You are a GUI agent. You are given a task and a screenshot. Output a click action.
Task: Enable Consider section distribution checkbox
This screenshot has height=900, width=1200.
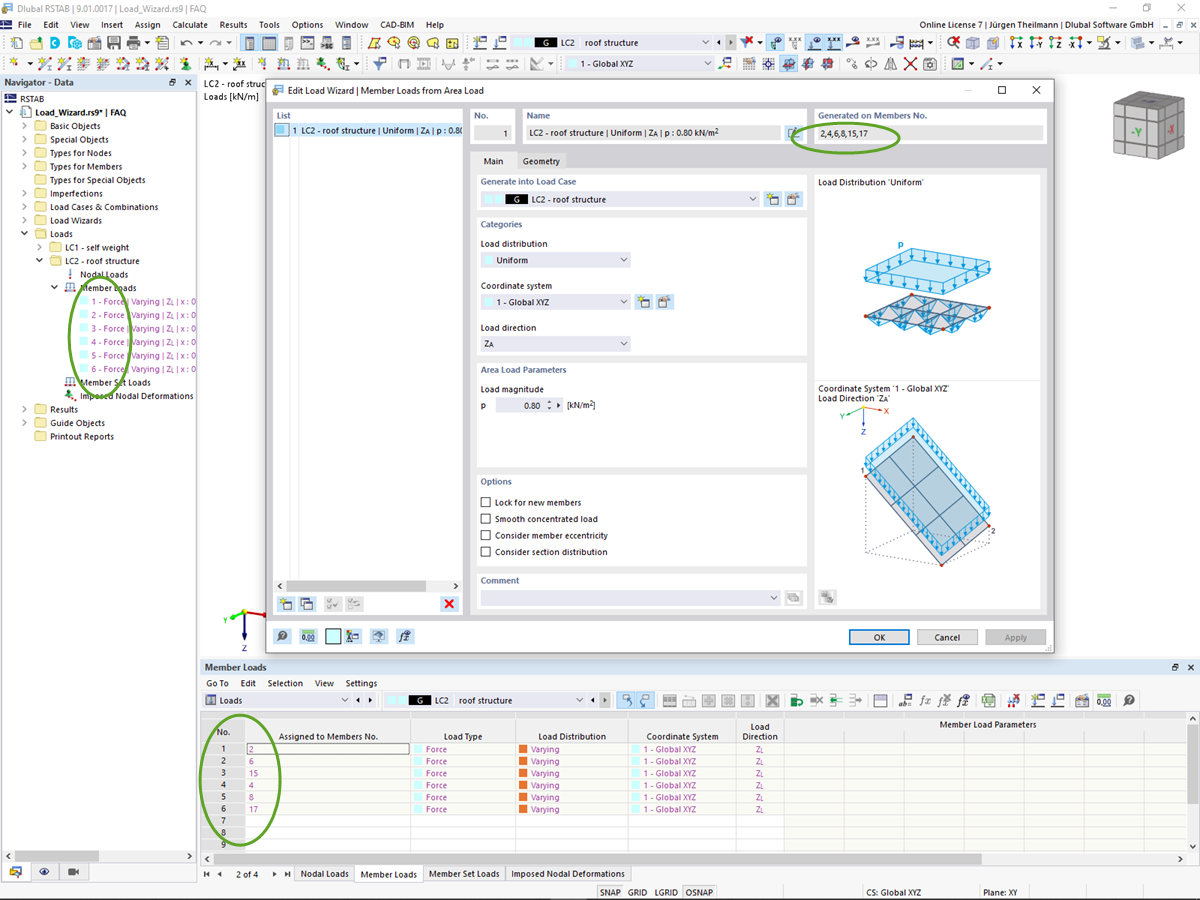486,552
